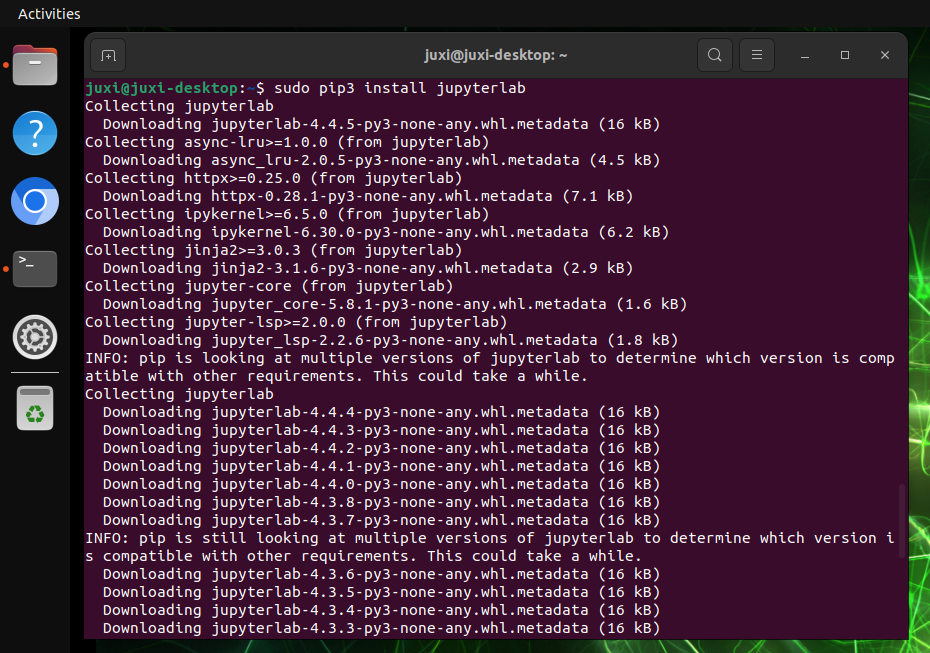Click the 'INFO: pip is still looking' message
The width and height of the screenshot is (930, 653).
click(x=490, y=547)
